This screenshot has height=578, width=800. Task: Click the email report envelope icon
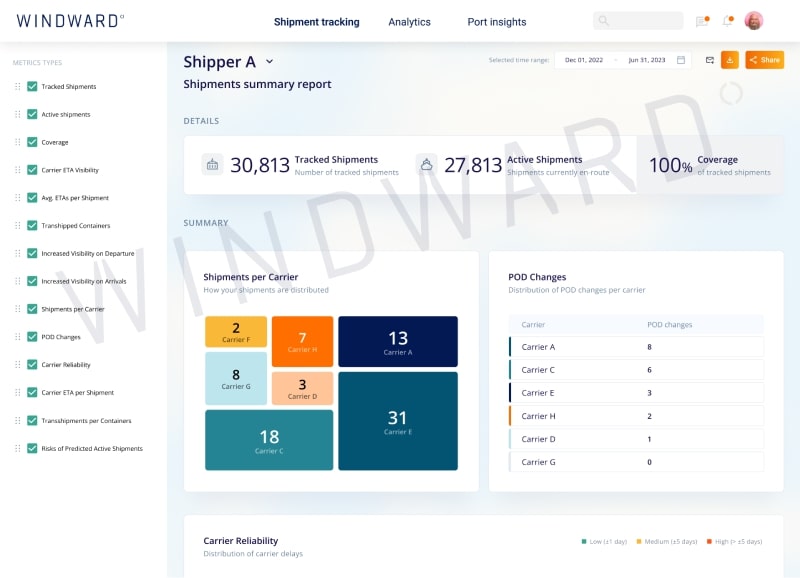[x=709, y=60]
